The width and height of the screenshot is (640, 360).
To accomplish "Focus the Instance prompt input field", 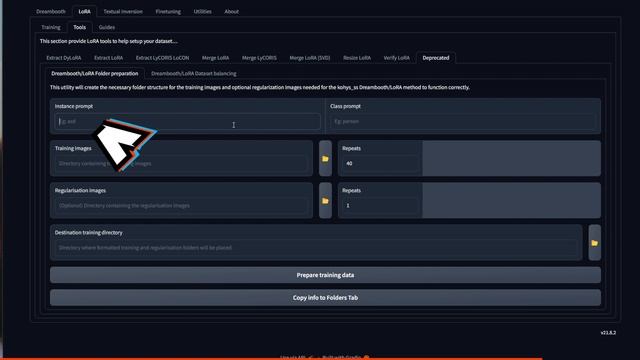I will point(187,121).
